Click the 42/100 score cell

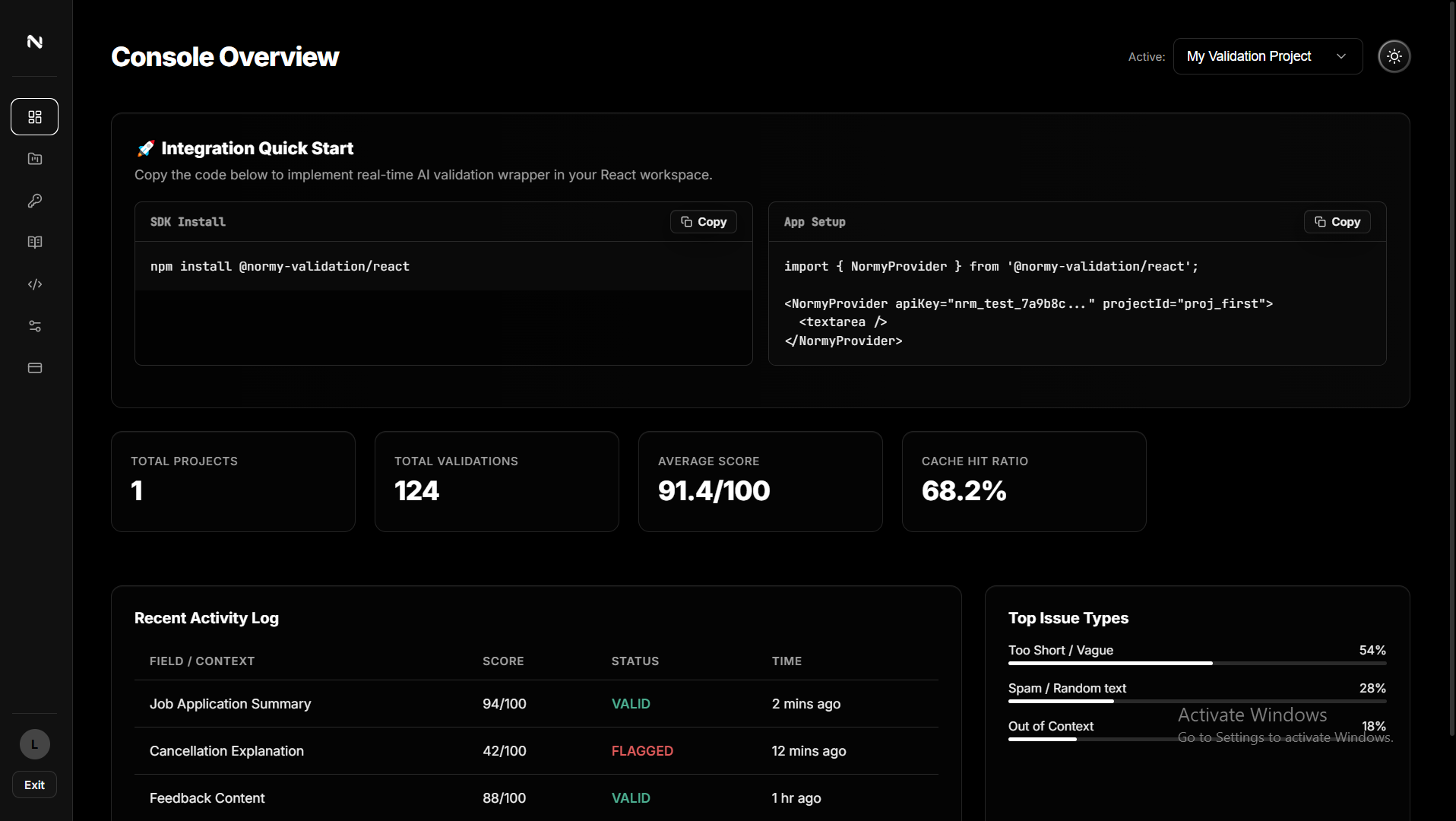tap(505, 751)
